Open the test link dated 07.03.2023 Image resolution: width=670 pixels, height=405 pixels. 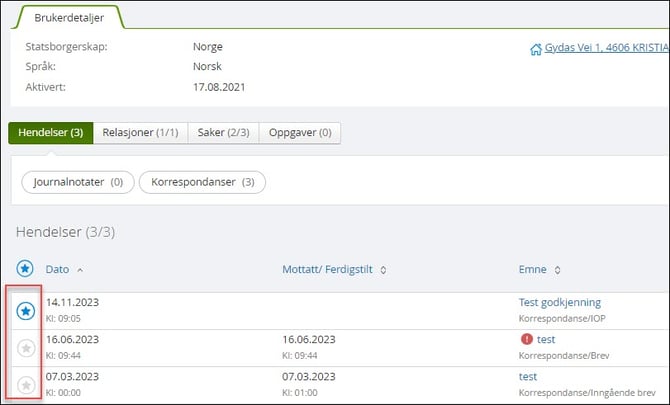[527, 376]
